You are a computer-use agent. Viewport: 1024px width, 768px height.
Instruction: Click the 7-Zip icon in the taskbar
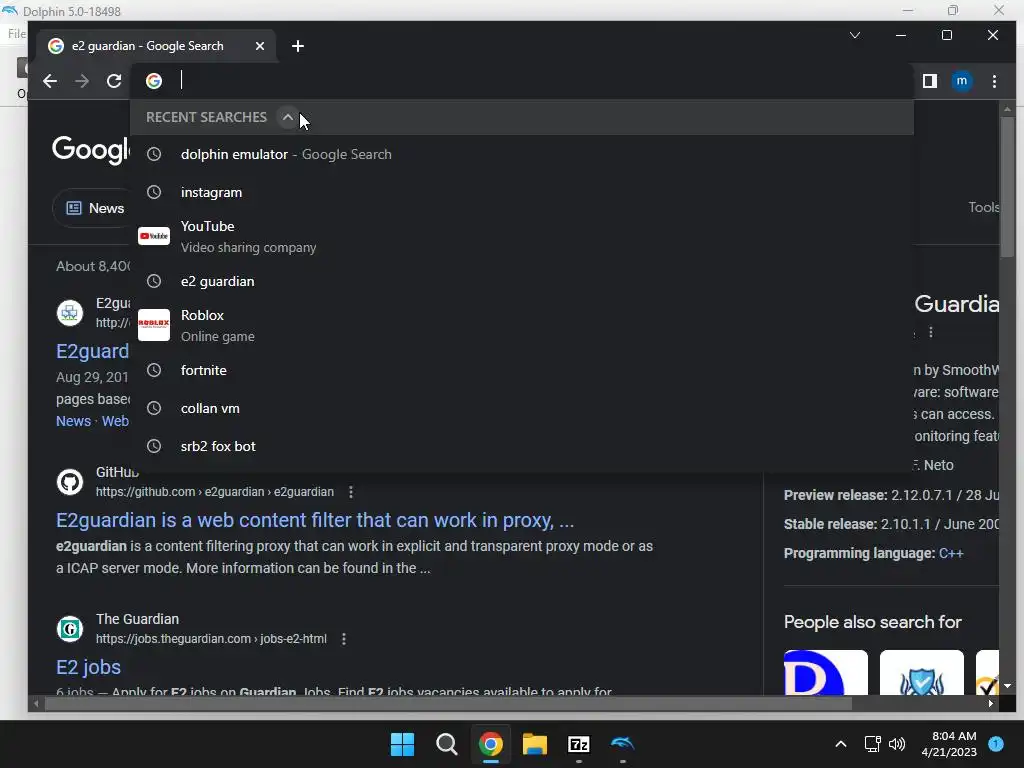(579, 744)
